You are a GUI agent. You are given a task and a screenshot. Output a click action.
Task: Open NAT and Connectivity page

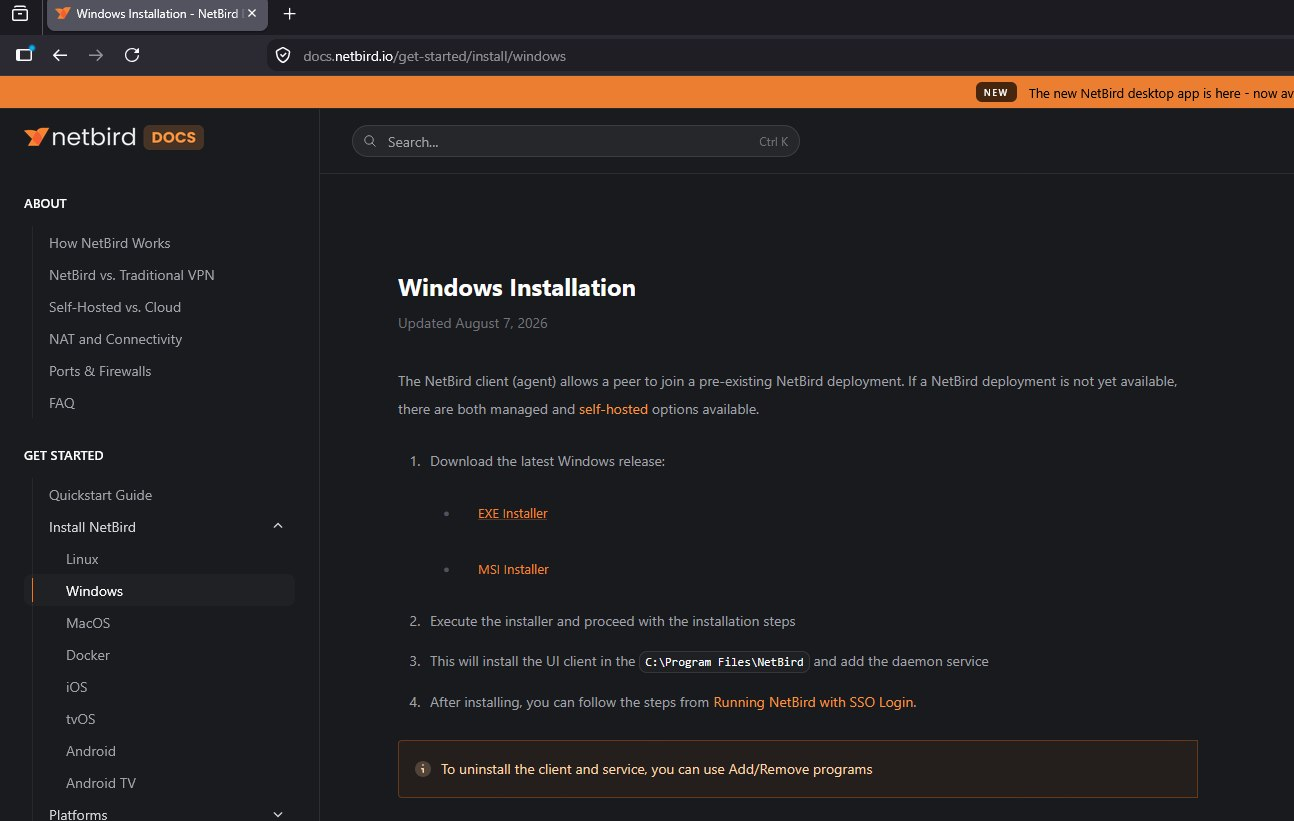tap(116, 339)
